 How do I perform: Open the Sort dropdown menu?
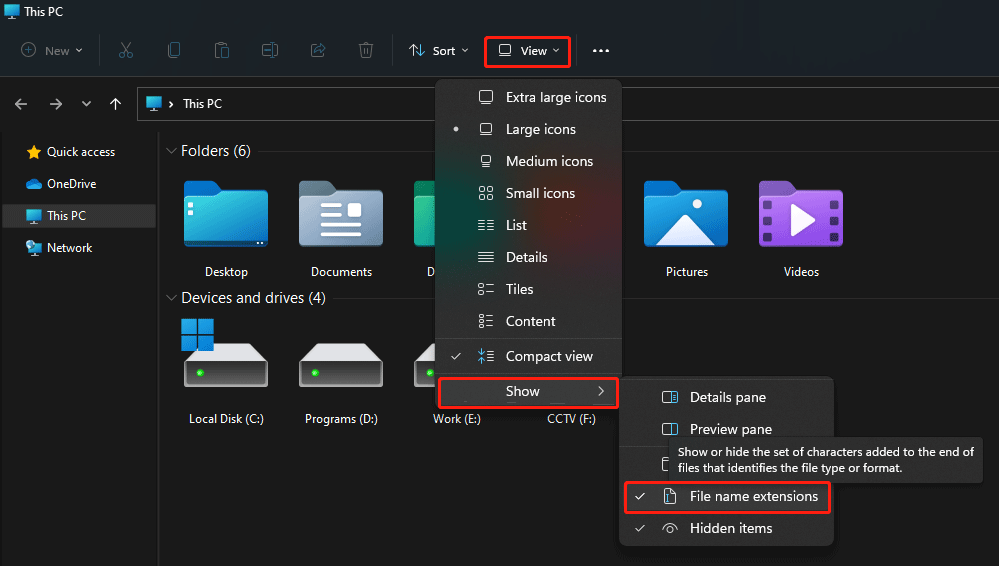[438, 51]
